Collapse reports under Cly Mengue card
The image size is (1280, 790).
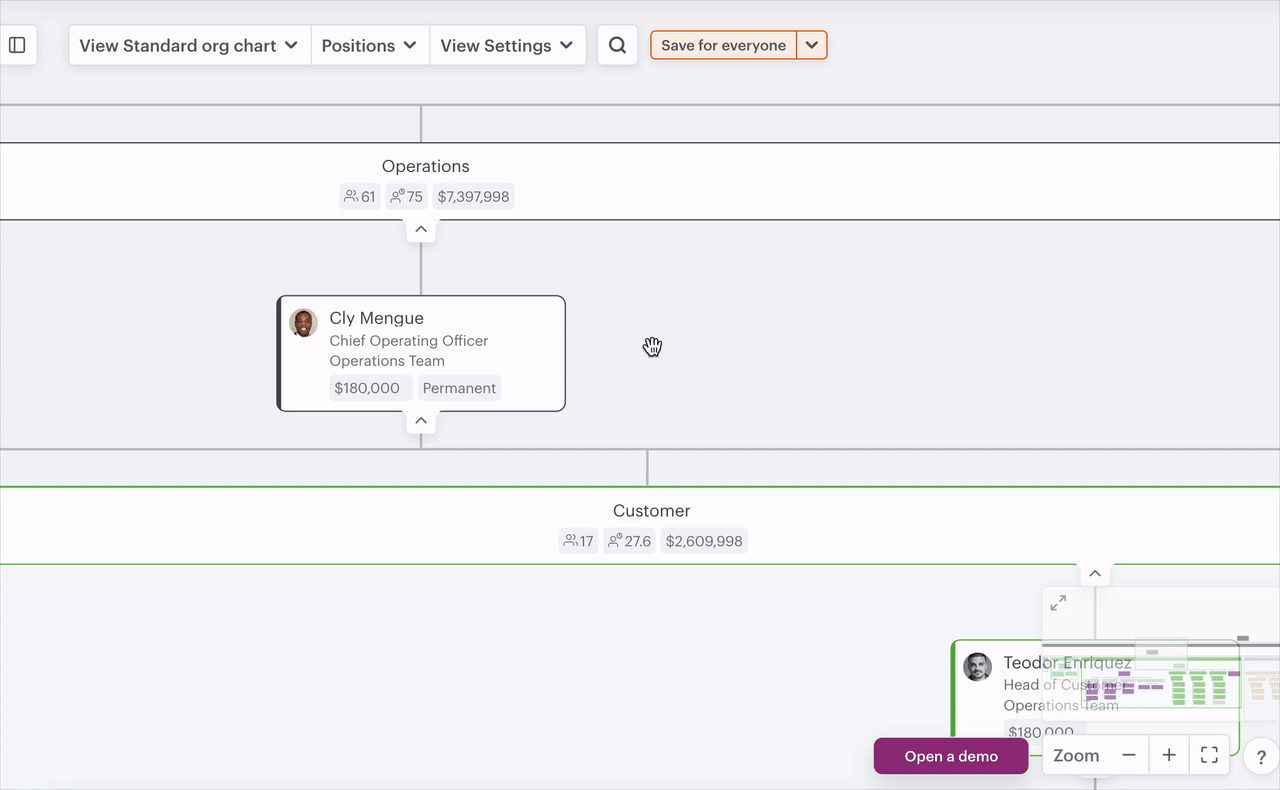[x=421, y=420]
